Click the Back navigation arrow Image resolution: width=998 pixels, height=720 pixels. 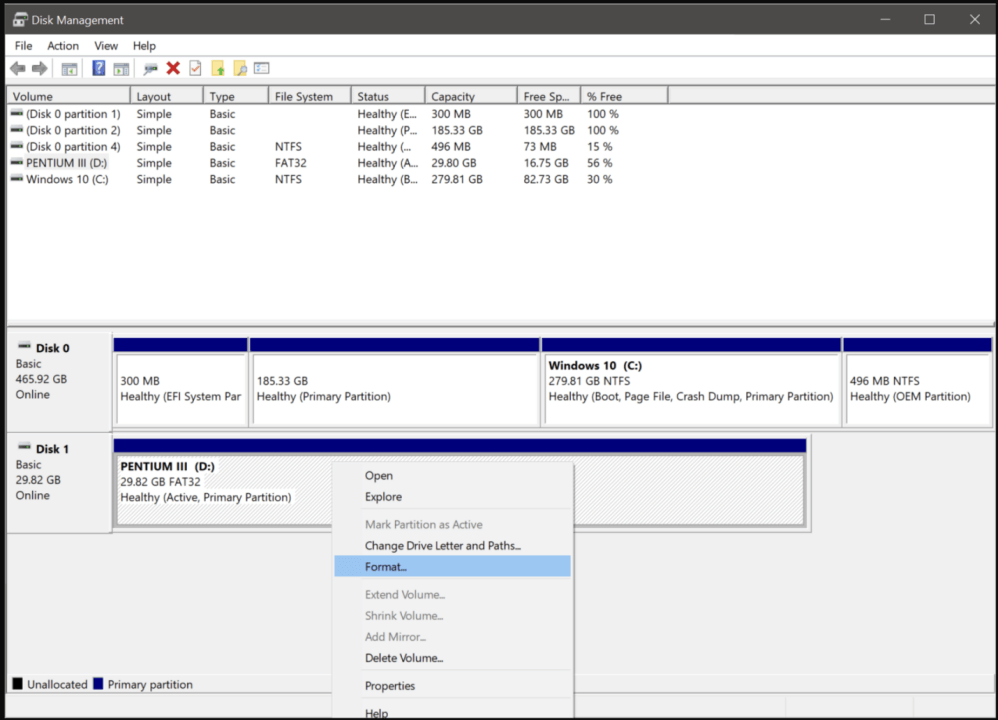[17, 68]
